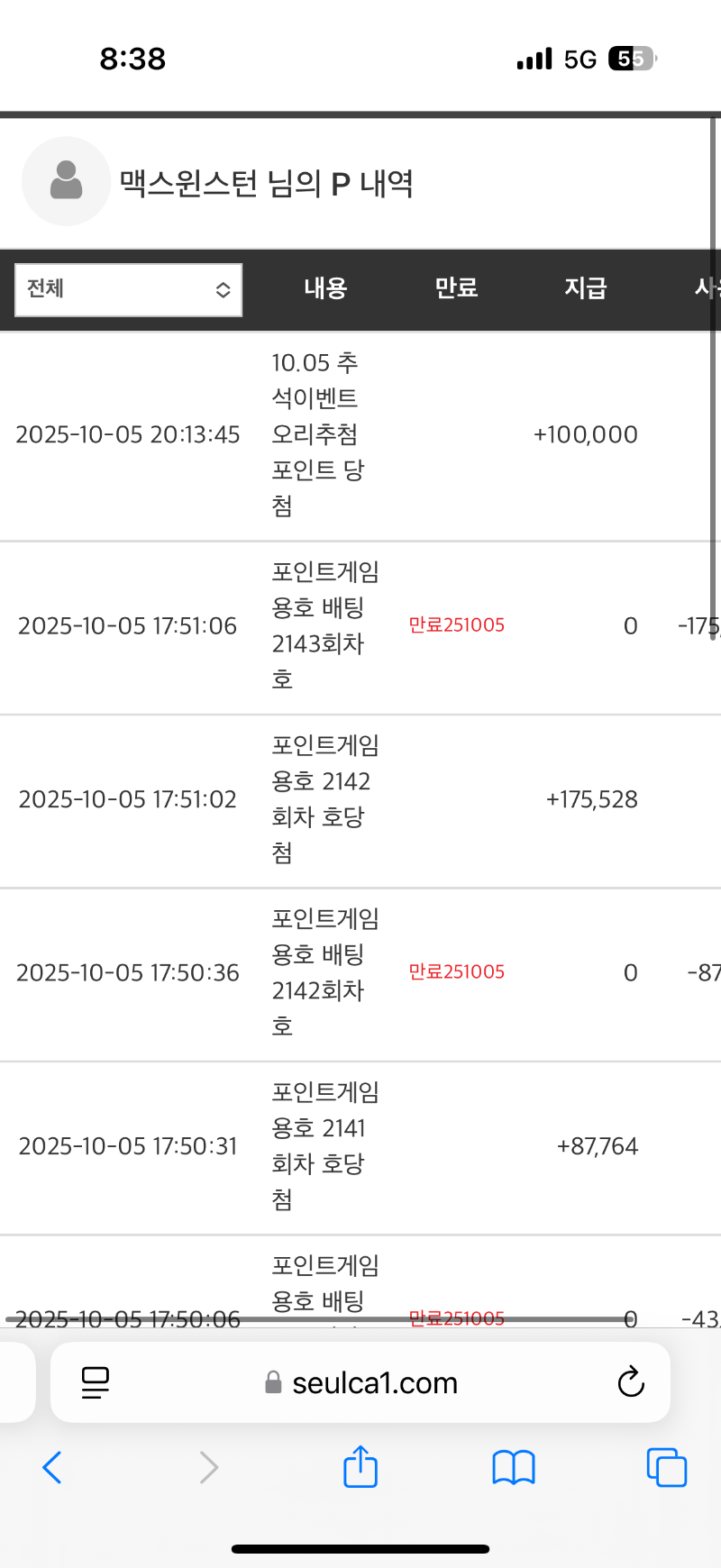Viewport: 721px width, 1568px height.
Task: Reload the page with the refresh icon
Action: [631, 1382]
